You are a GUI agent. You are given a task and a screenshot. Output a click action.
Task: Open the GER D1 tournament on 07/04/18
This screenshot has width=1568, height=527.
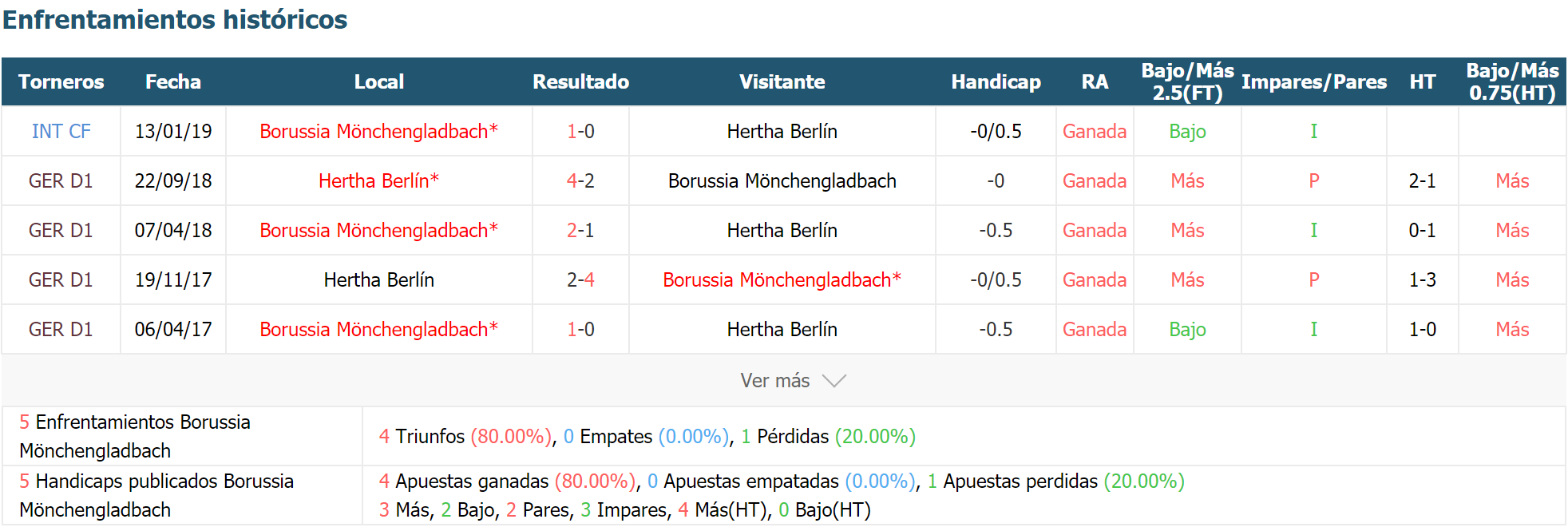pyautogui.click(x=61, y=230)
